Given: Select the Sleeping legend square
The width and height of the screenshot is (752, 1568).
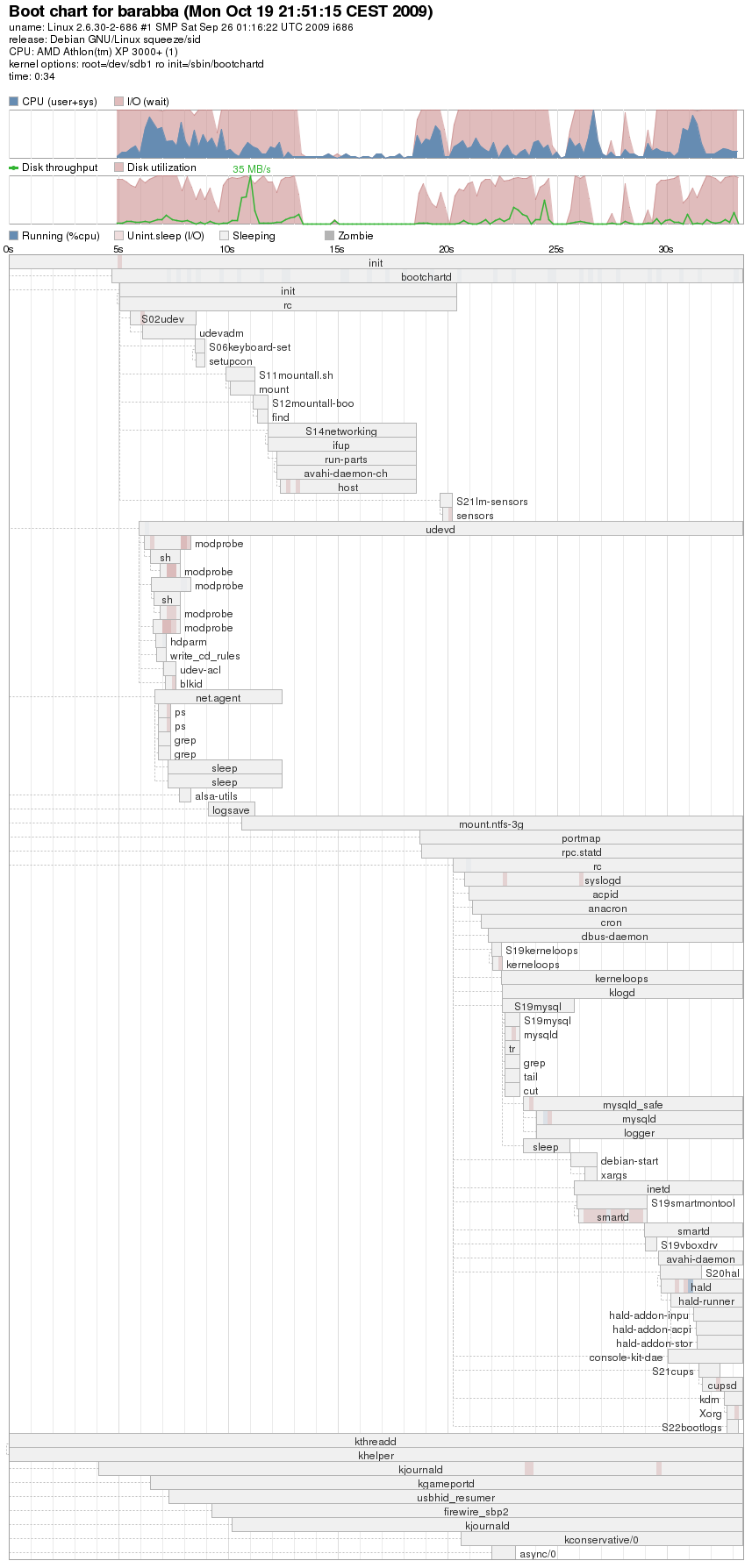Looking at the screenshot, I should coord(224,236).
